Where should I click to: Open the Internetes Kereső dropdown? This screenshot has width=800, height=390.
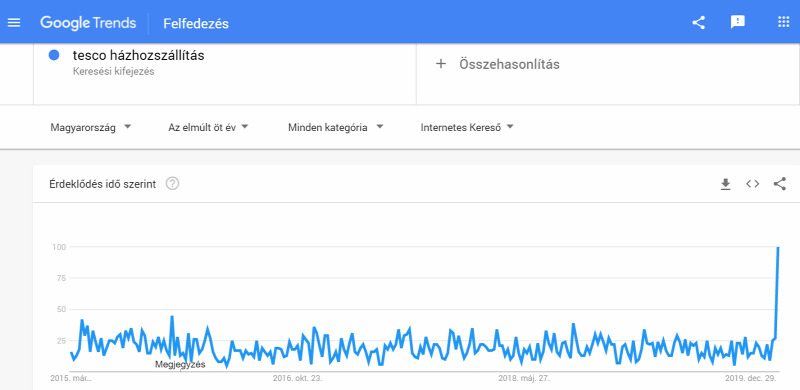point(467,128)
